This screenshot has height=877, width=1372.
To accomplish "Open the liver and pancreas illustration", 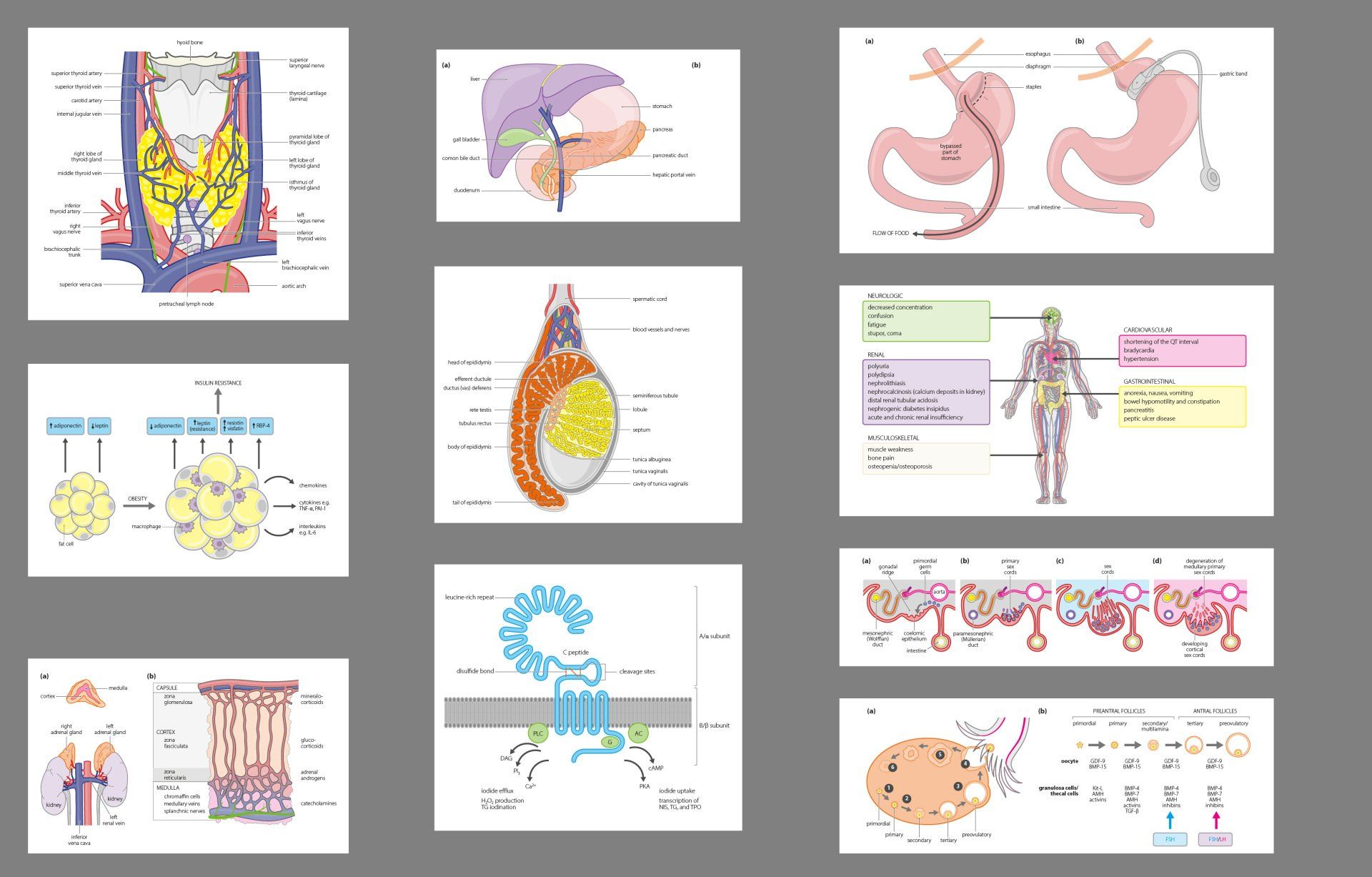I will (x=588, y=135).
